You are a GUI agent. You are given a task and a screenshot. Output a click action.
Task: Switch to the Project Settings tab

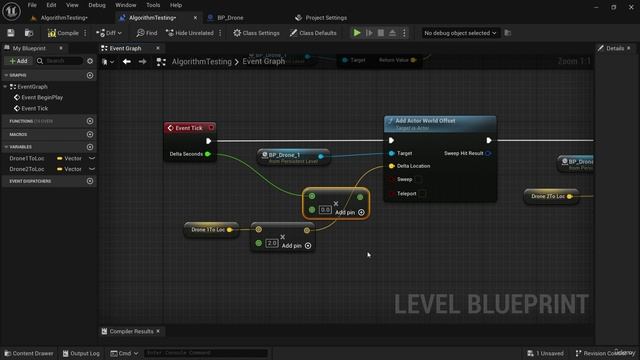(322, 18)
